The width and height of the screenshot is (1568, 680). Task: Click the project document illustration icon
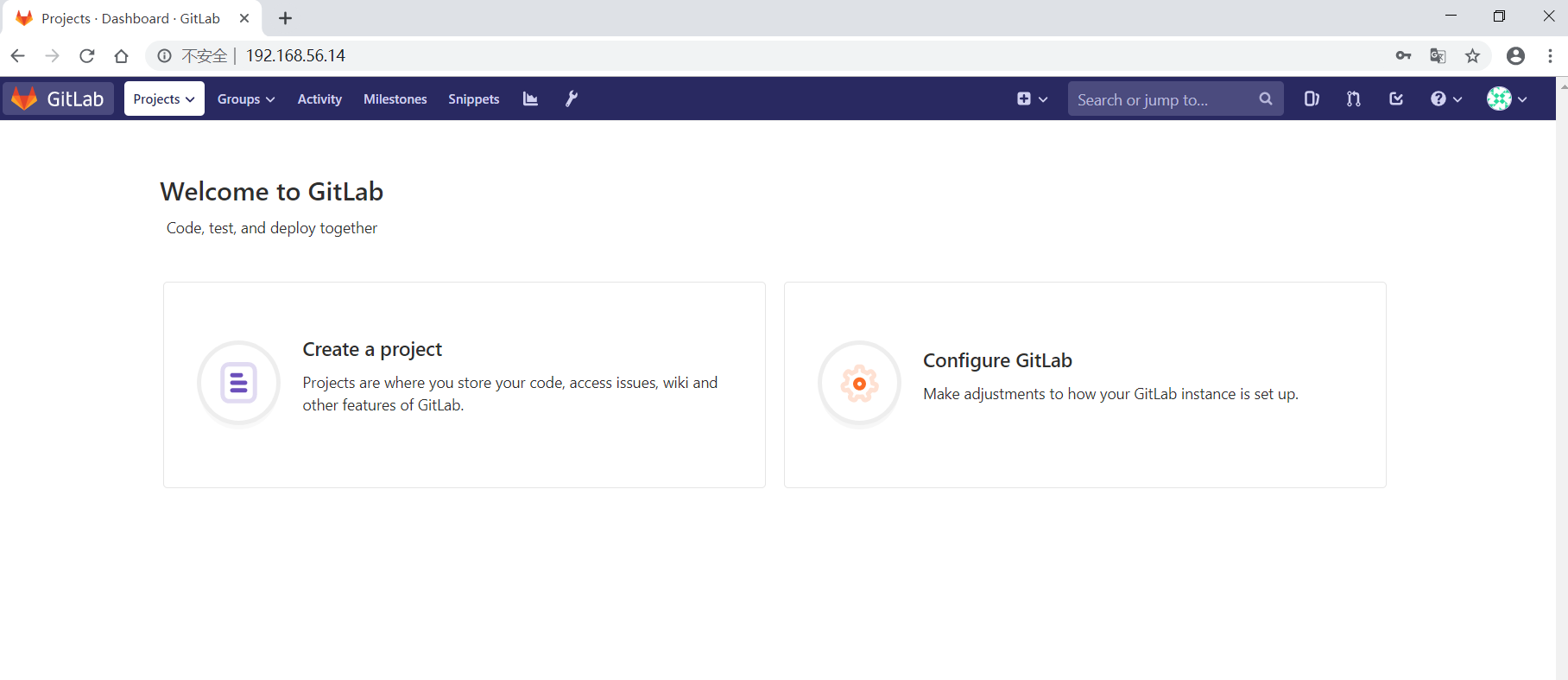pos(238,383)
